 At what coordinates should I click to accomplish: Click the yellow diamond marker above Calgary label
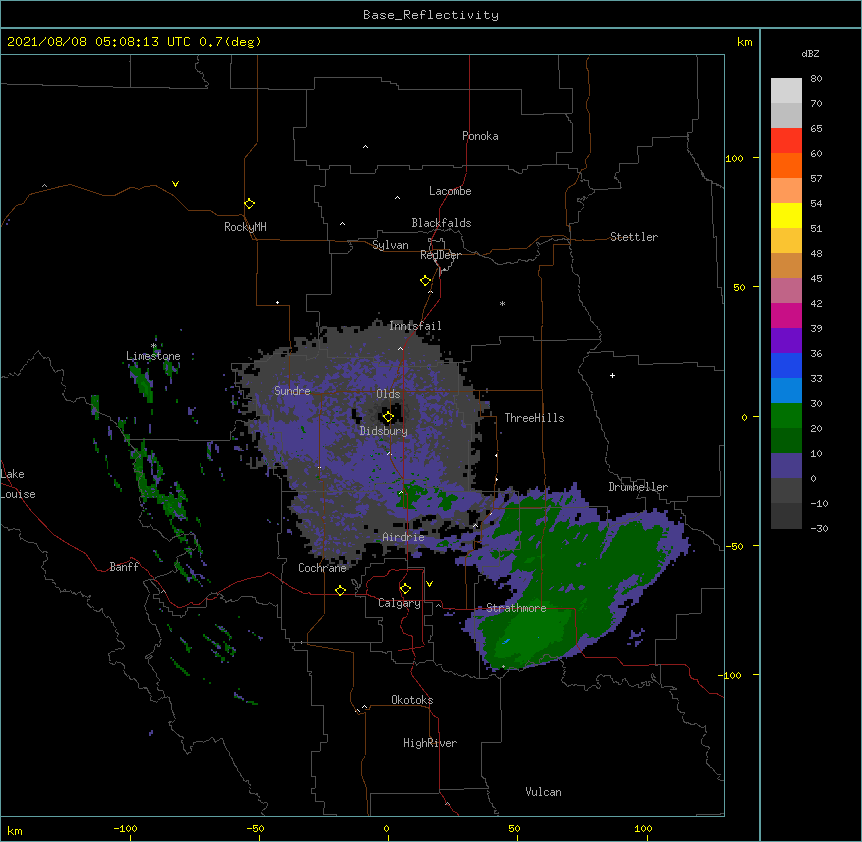point(405,589)
